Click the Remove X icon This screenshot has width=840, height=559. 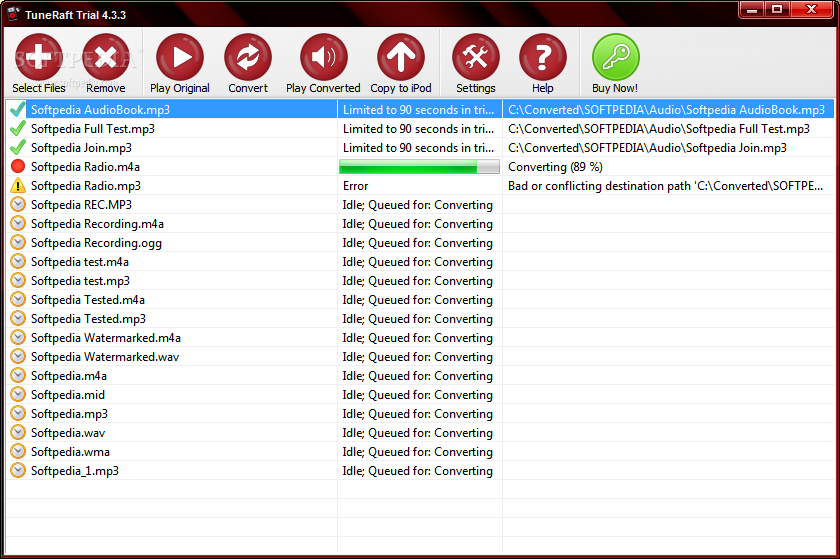tap(106, 57)
